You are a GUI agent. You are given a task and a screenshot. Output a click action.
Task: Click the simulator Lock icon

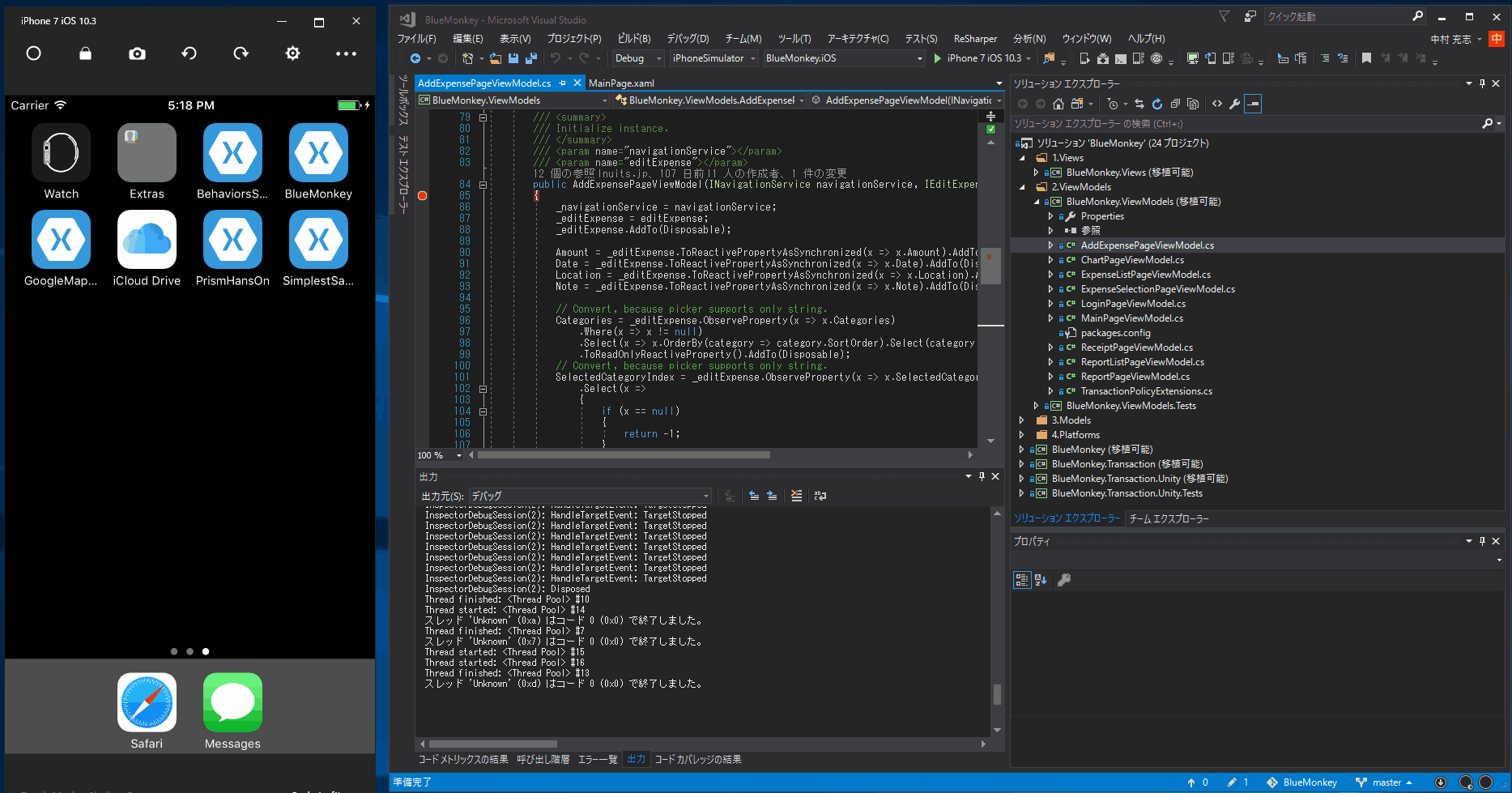pos(85,53)
